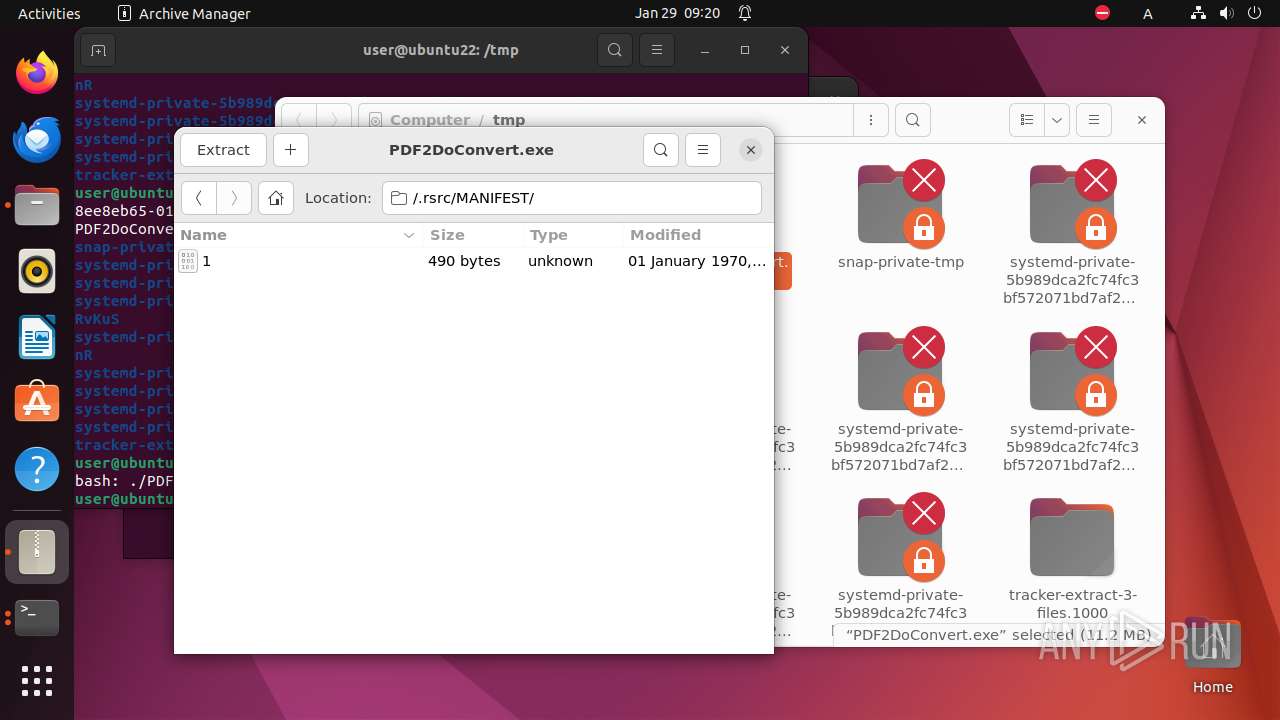1280x720 pixels.
Task: Click the tmp breadcrumb in Files
Action: click(509, 120)
